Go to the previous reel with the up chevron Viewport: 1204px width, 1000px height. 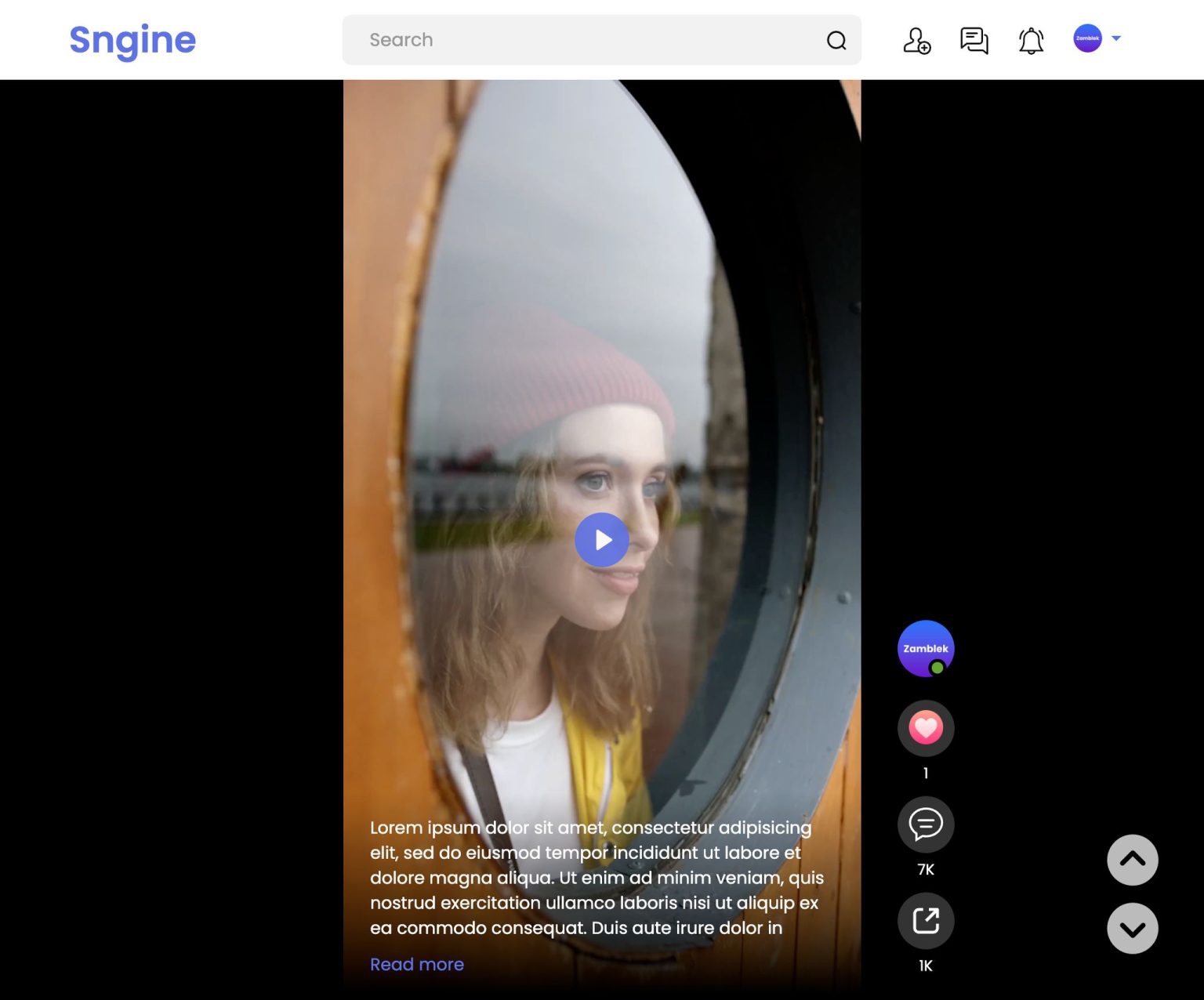click(x=1132, y=860)
